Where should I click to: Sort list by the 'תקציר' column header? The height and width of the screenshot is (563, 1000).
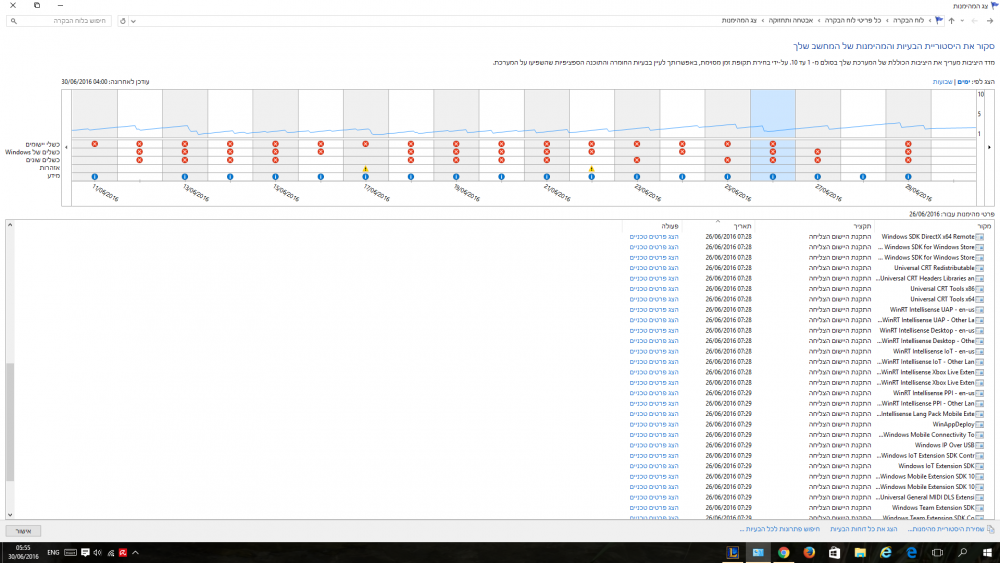pyautogui.click(x=814, y=226)
